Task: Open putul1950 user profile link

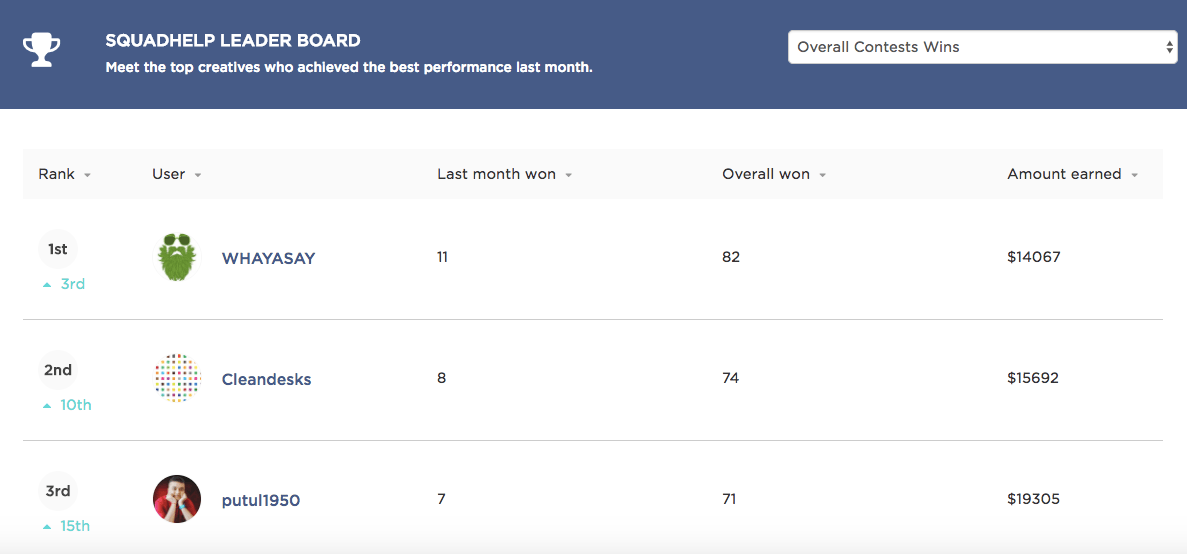Action: pos(260,500)
